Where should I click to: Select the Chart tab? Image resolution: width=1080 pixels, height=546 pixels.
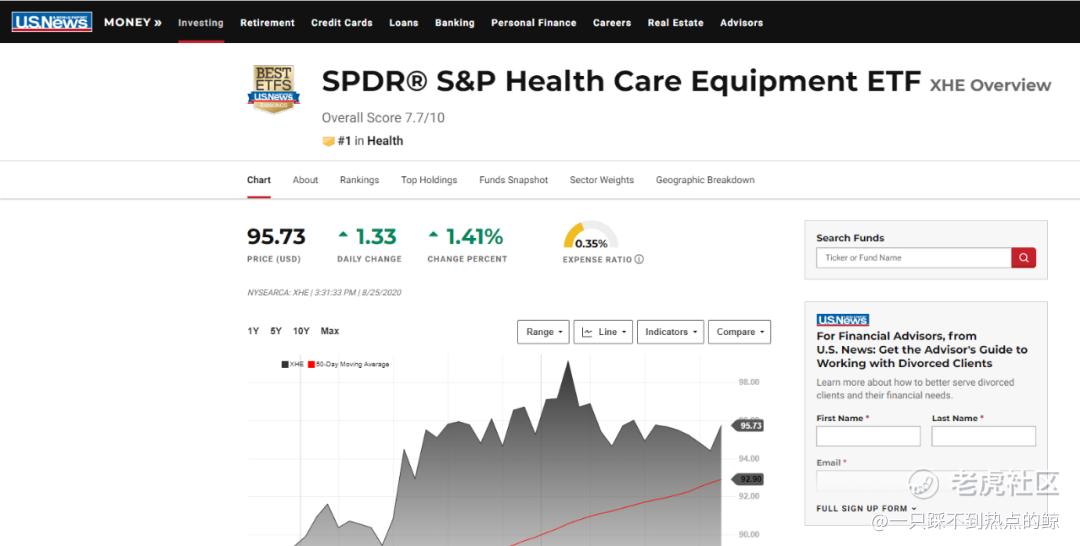(x=259, y=180)
